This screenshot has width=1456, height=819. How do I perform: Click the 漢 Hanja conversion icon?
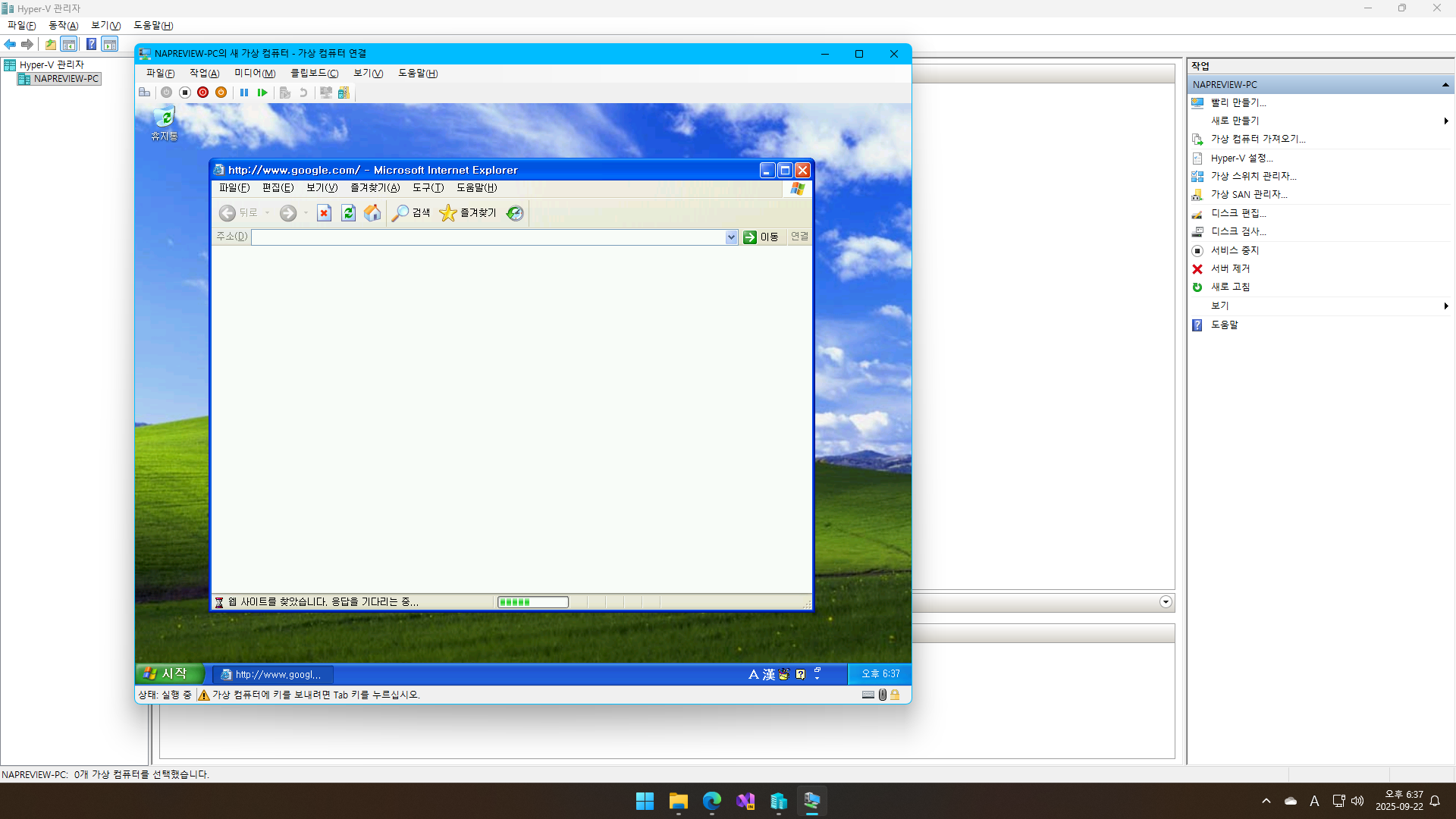(x=769, y=674)
